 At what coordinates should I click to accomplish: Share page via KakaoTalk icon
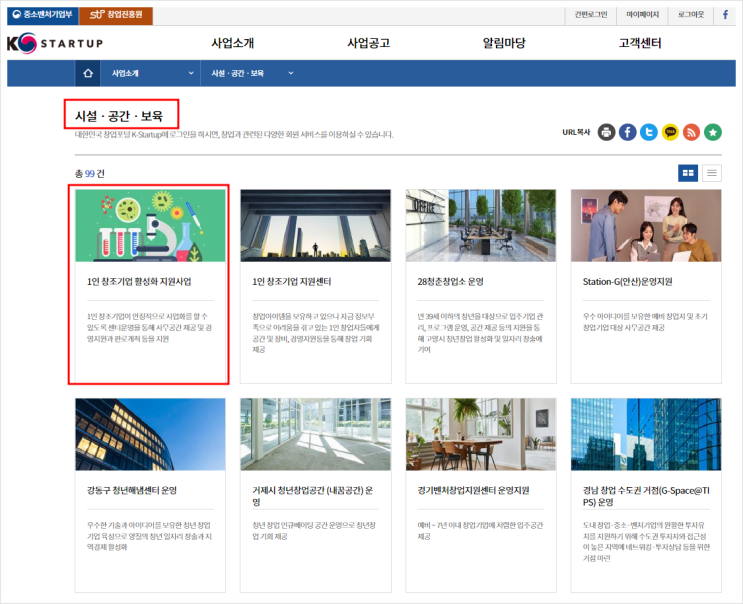[x=670, y=132]
